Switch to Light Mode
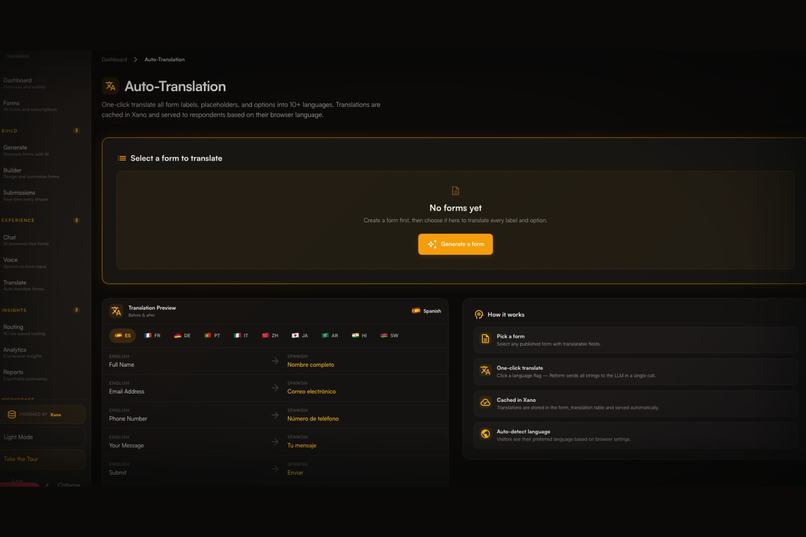Image resolution: width=806 pixels, height=537 pixels. point(43,437)
